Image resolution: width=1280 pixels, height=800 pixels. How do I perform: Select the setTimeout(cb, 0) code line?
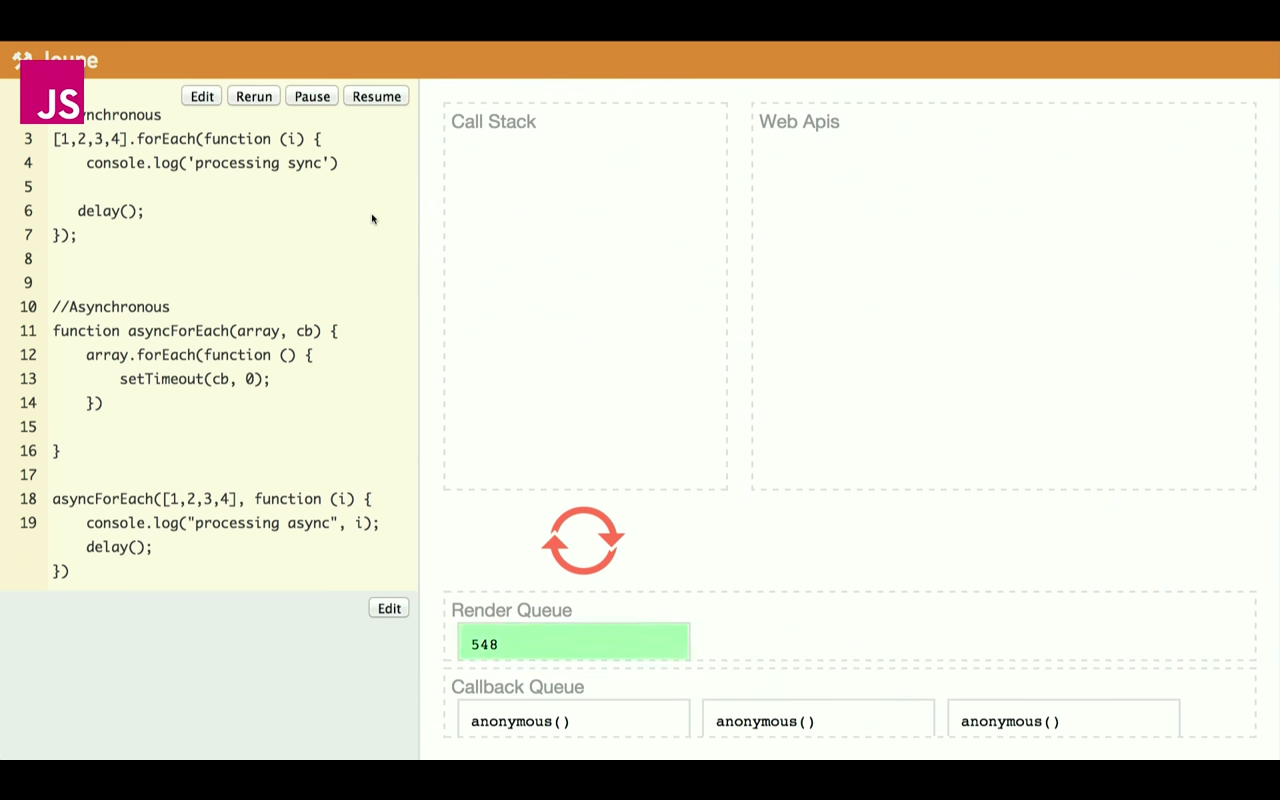tap(194, 379)
